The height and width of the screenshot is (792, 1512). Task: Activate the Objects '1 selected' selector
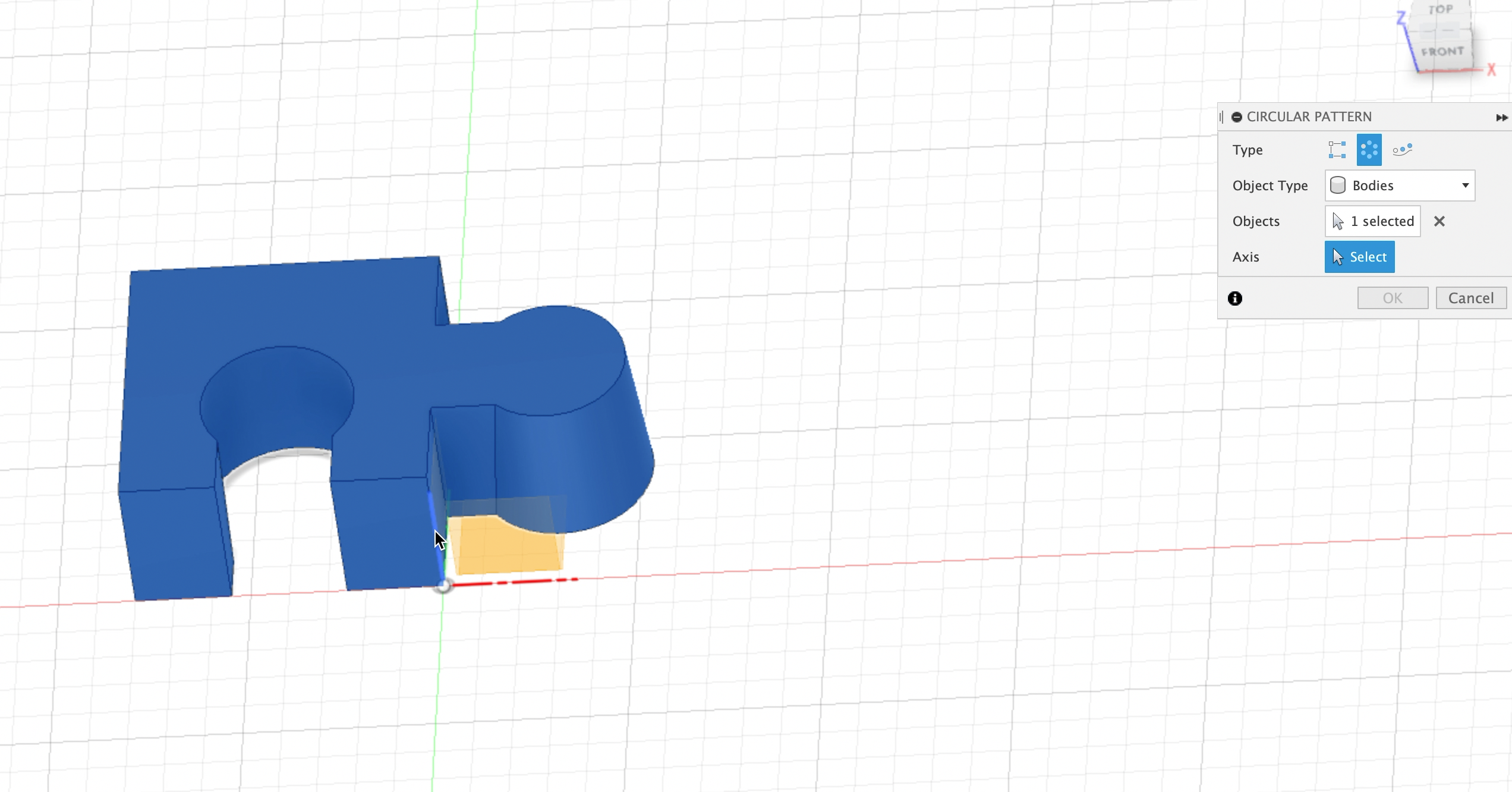tap(1372, 221)
